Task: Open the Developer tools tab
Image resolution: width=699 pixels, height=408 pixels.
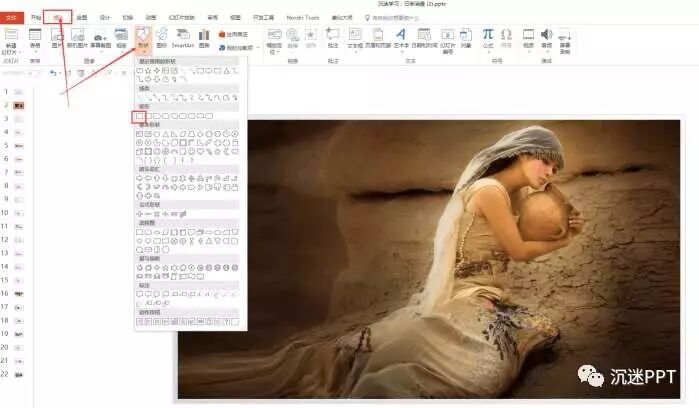Action: click(x=263, y=17)
